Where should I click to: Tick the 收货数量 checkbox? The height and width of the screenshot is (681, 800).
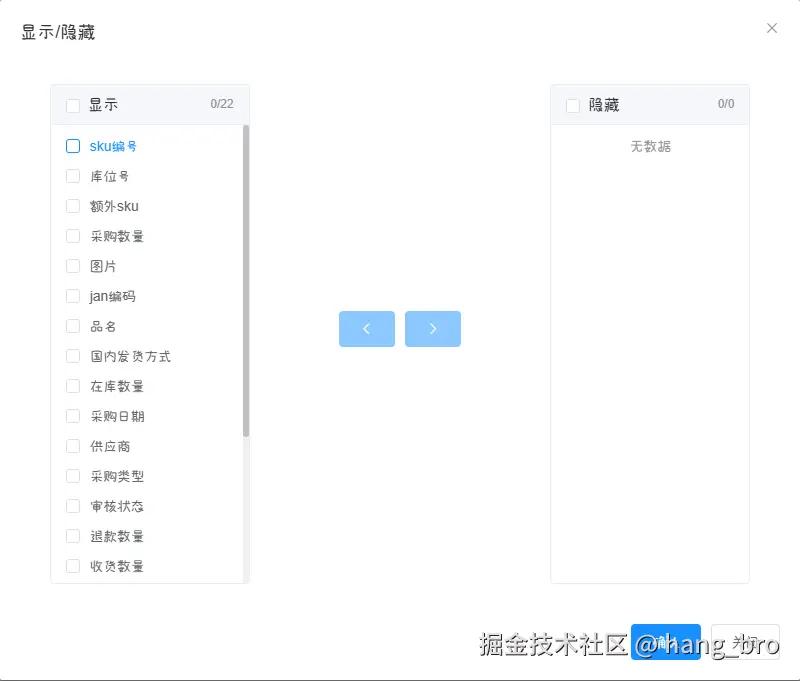point(73,566)
